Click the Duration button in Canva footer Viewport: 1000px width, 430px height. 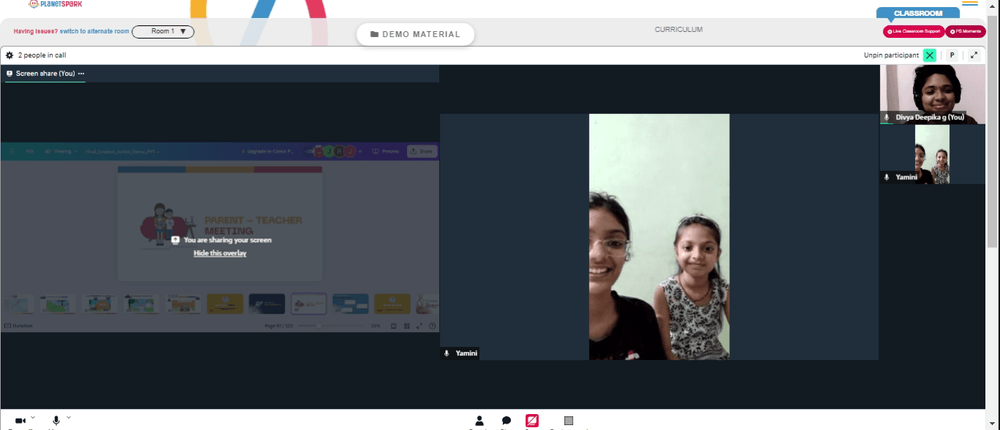[x=18, y=326]
